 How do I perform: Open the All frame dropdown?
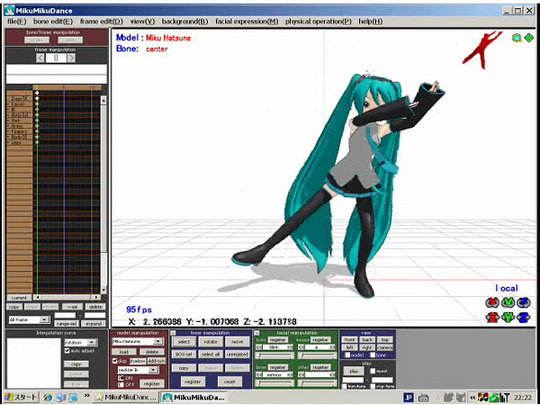[44, 320]
